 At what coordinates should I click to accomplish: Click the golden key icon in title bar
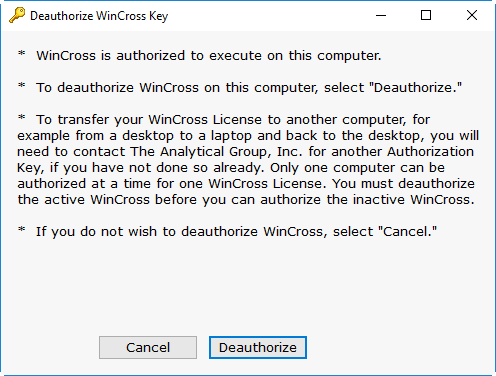point(17,15)
